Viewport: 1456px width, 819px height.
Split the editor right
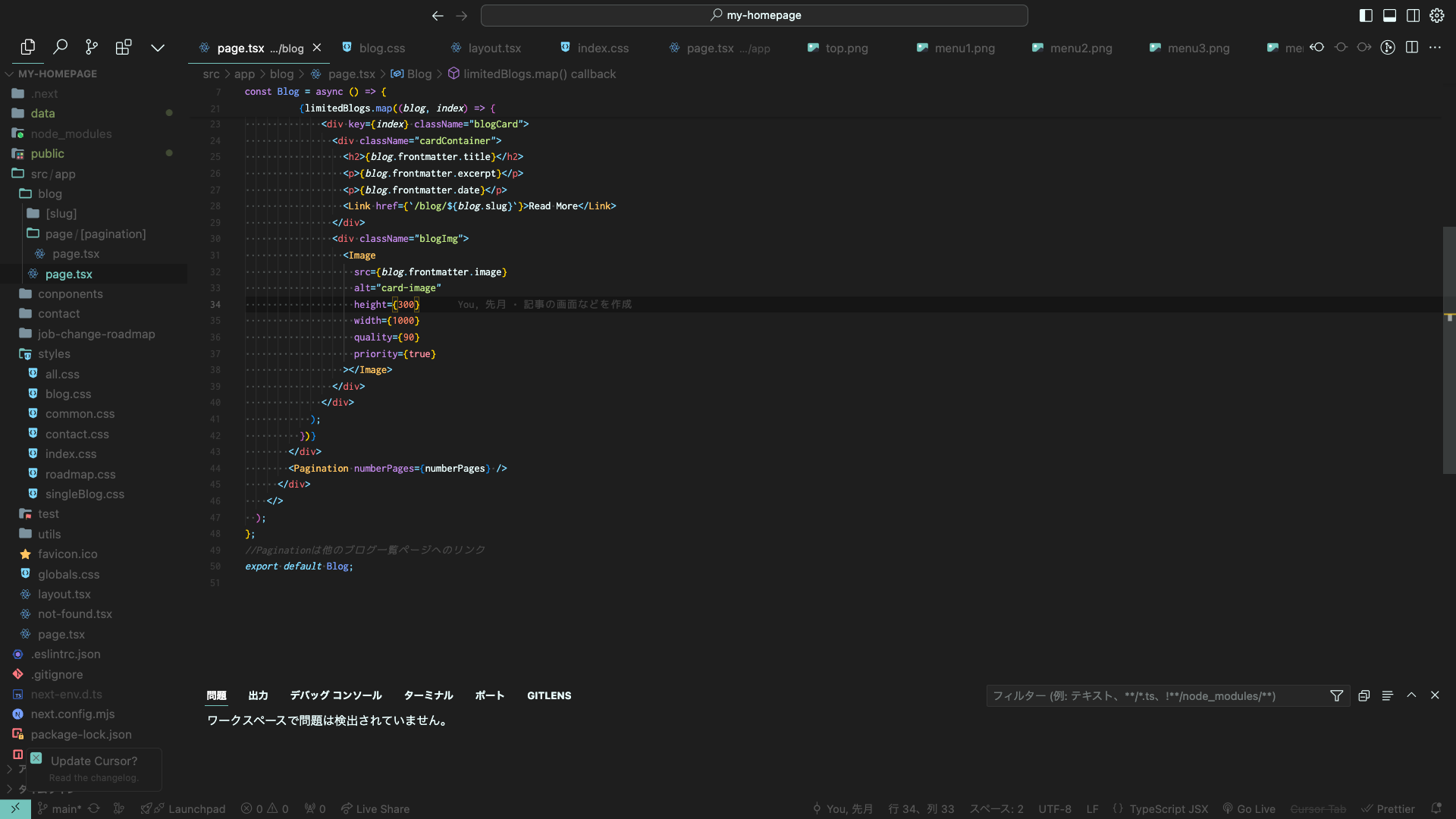coord(1411,47)
